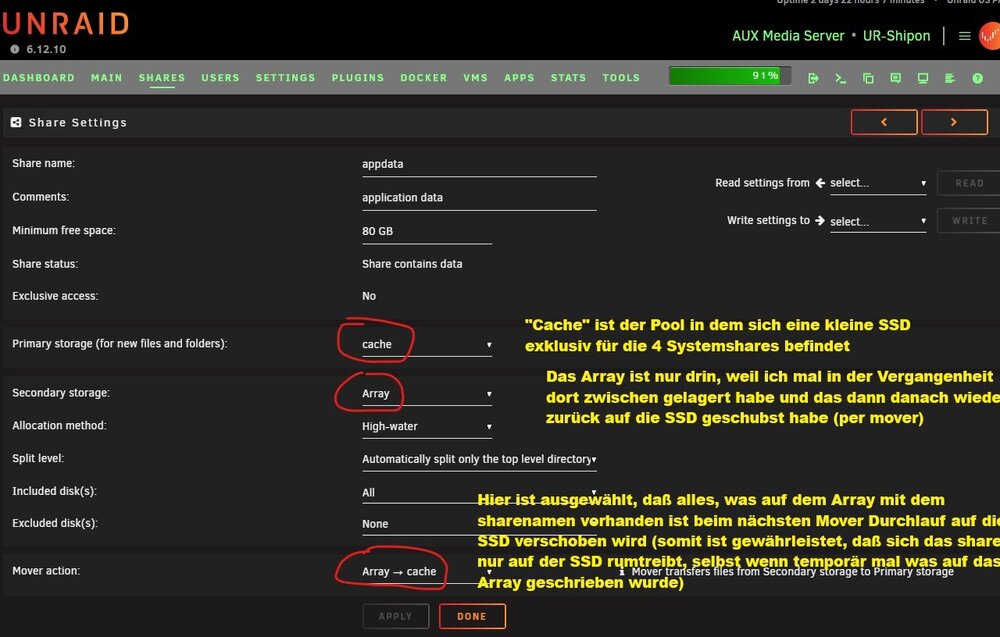Go to the Settings tab
Image resolution: width=1000 pixels, height=637 pixels.
point(286,78)
